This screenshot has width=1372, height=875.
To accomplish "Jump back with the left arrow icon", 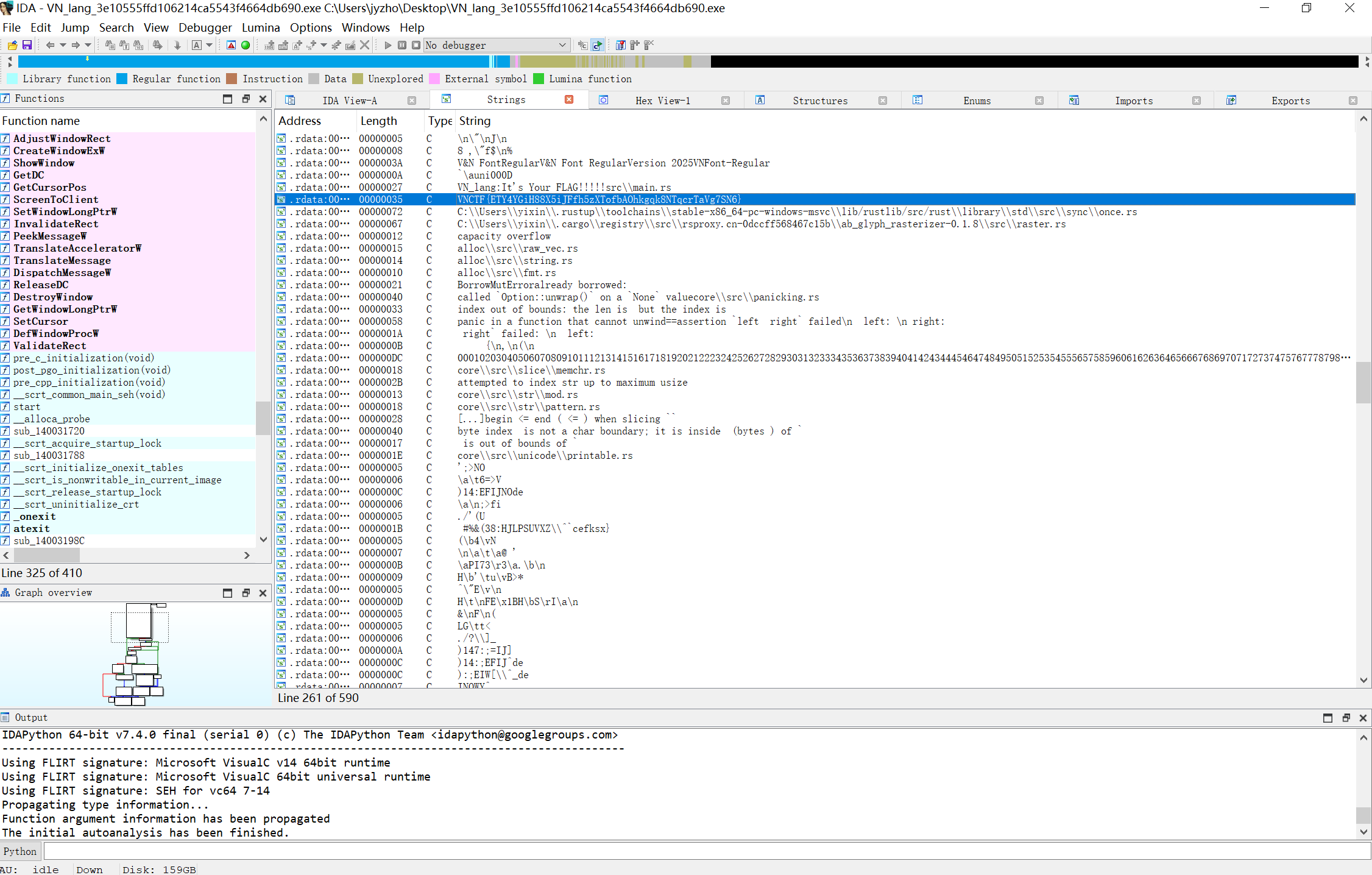I will point(51,45).
